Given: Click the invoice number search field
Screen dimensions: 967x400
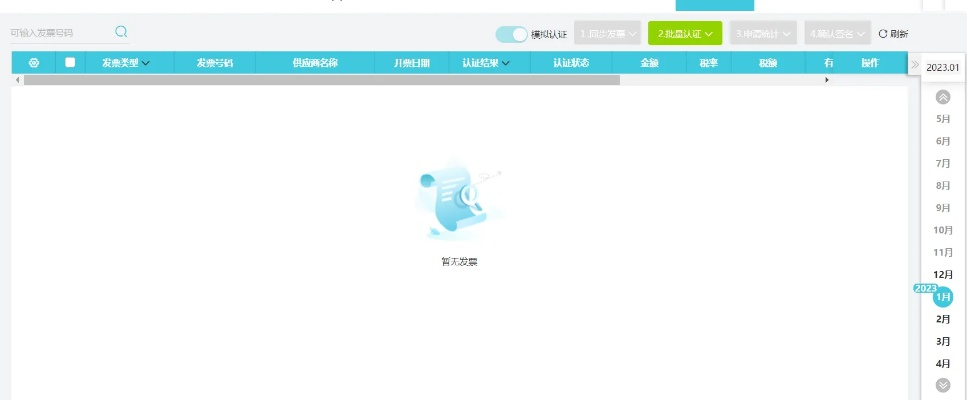Looking at the screenshot, I should coord(60,33).
